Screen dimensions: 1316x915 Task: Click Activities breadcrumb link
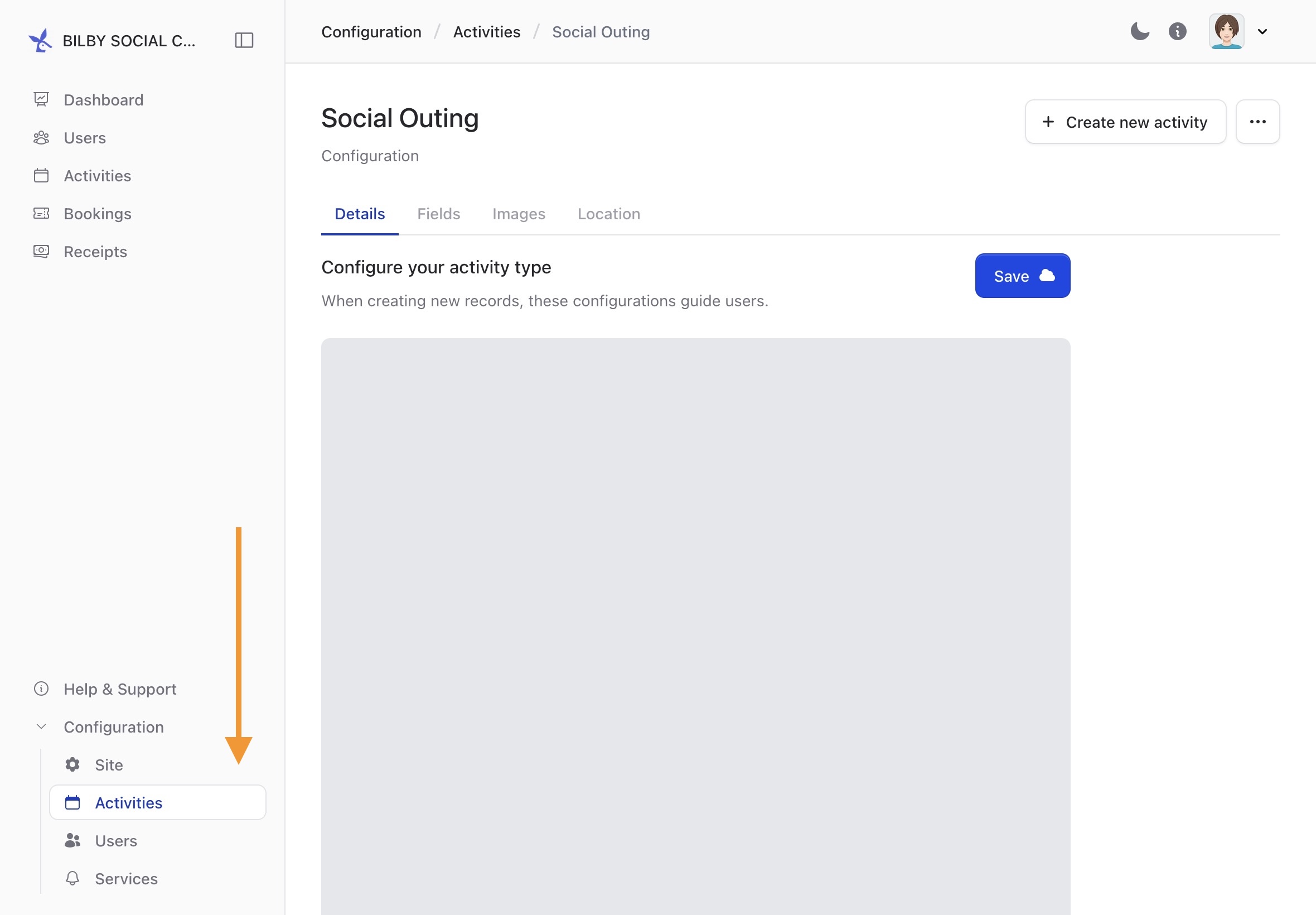pyautogui.click(x=486, y=32)
